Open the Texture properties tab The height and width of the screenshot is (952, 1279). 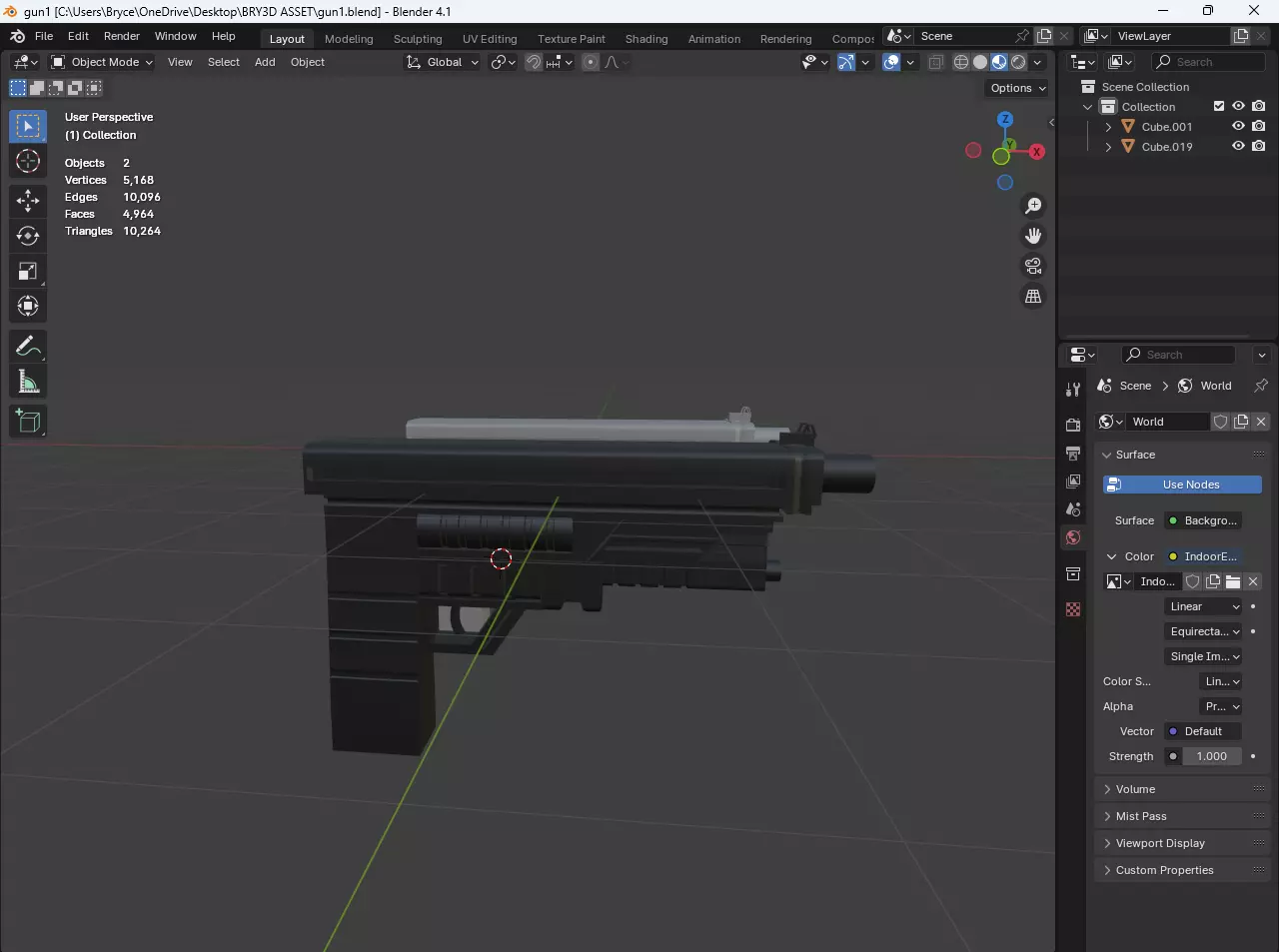coord(1073,609)
